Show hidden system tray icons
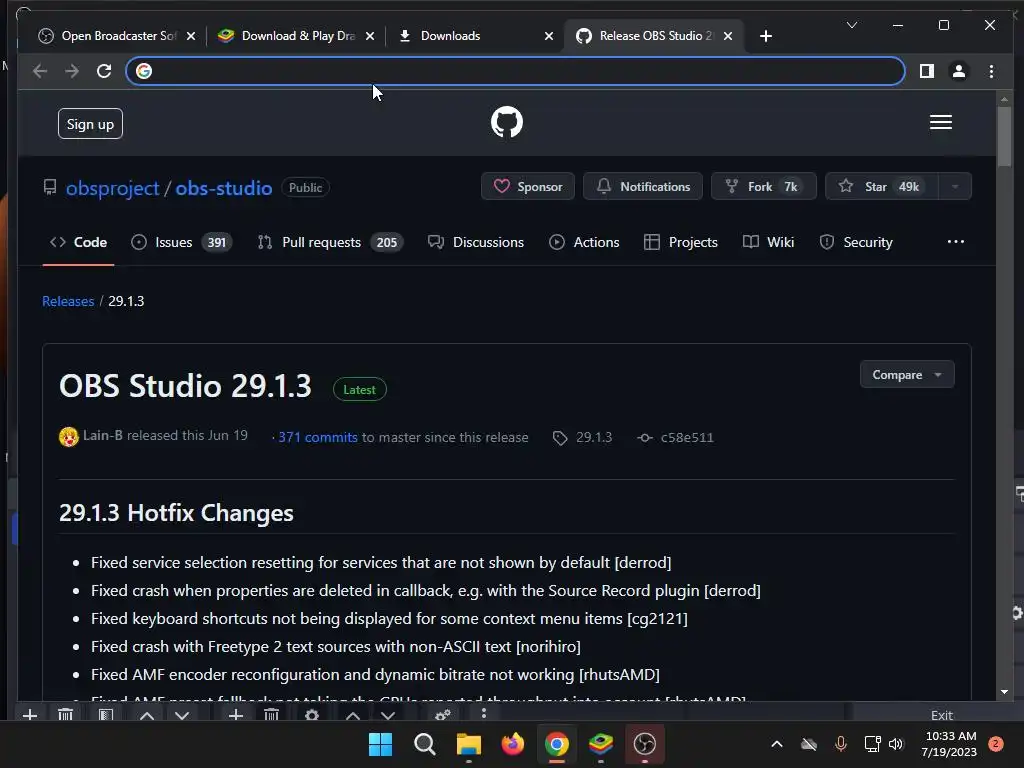Screen dimensions: 1024x768 [776, 744]
